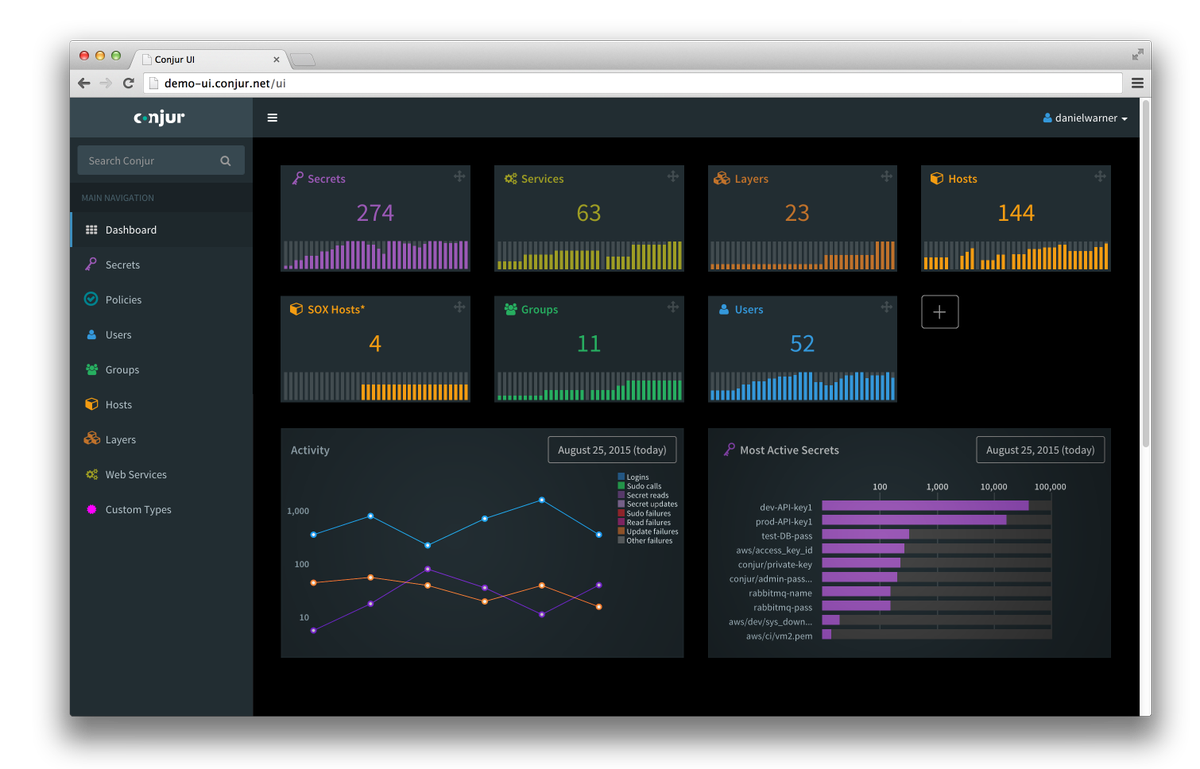Image resolution: width=1200 pixels, height=769 pixels.
Task: Click the Policies checkmark icon in sidebar
Action: coord(91,299)
